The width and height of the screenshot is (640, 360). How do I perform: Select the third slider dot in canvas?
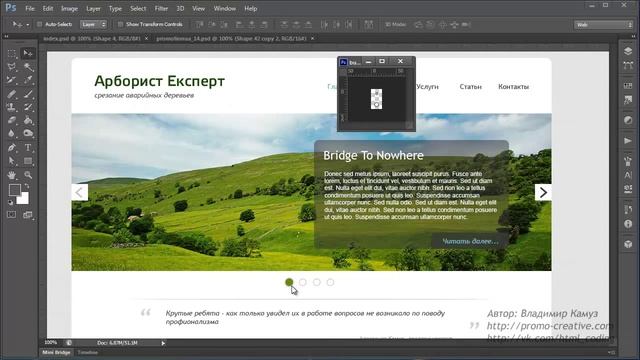point(317,282)
